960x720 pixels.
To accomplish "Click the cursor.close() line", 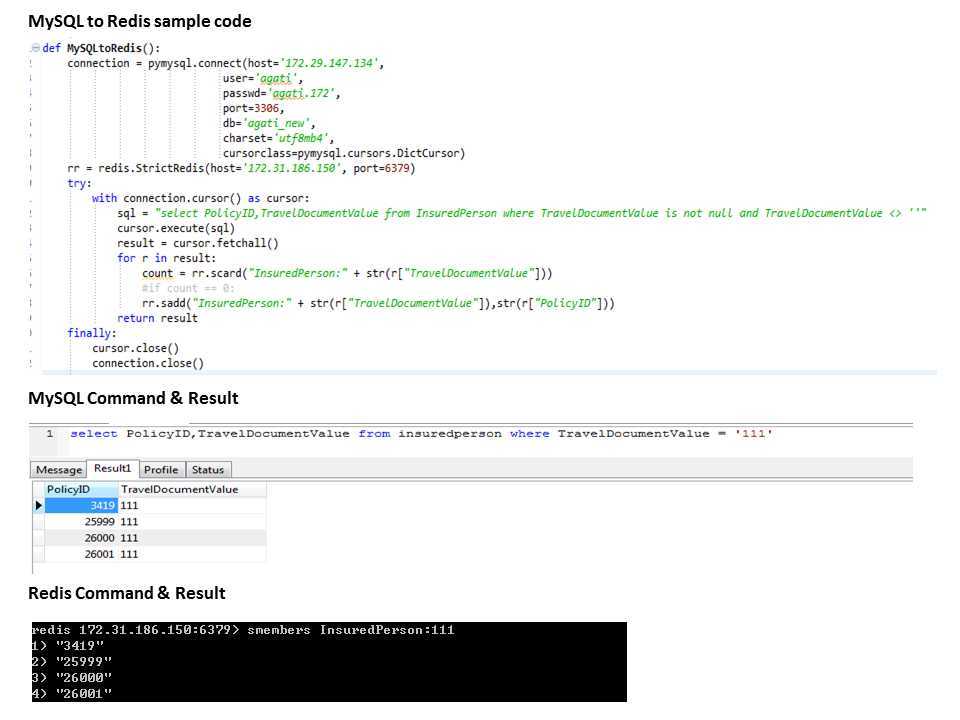I will pos(135,348).
